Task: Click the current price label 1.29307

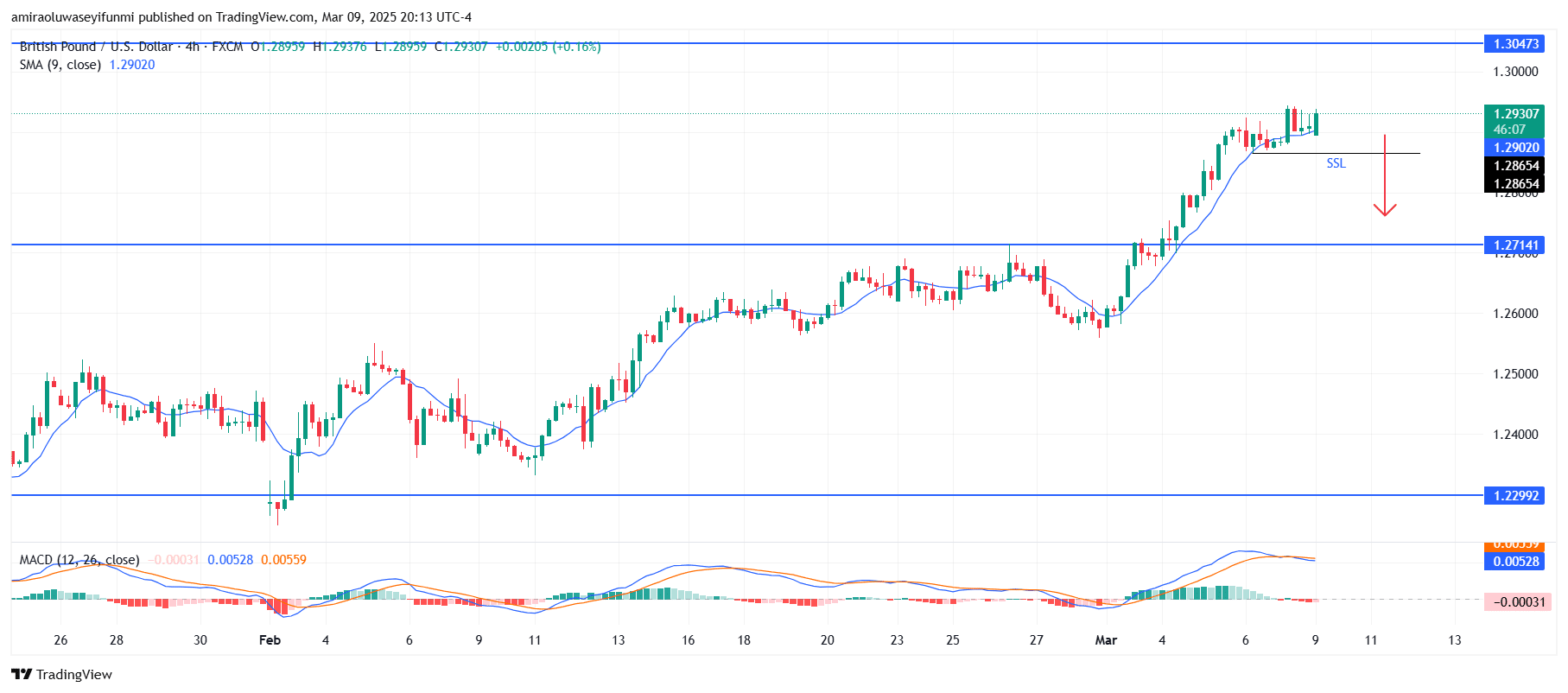Action: 1516,114
